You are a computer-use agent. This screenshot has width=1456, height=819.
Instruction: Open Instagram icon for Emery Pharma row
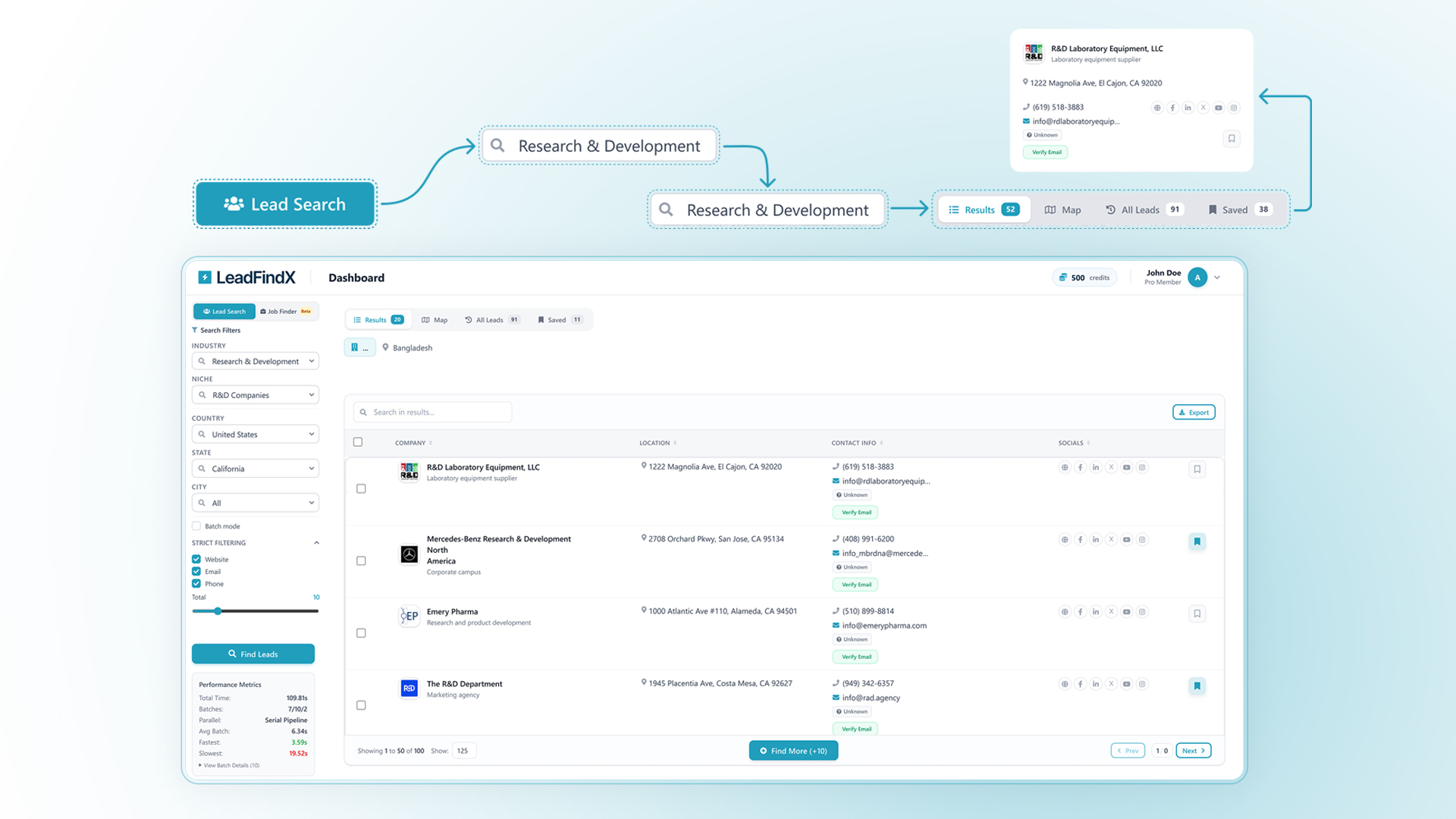[x=1142, y=611]
